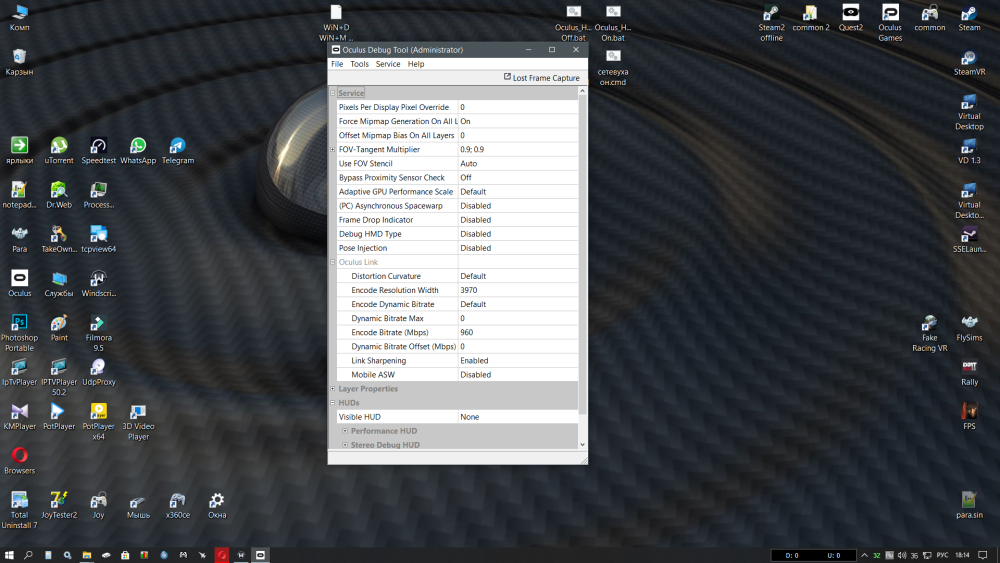Select Photoshop Portable desktop icon
Viewport: 1000px width, 563px height.
(19, 333)
